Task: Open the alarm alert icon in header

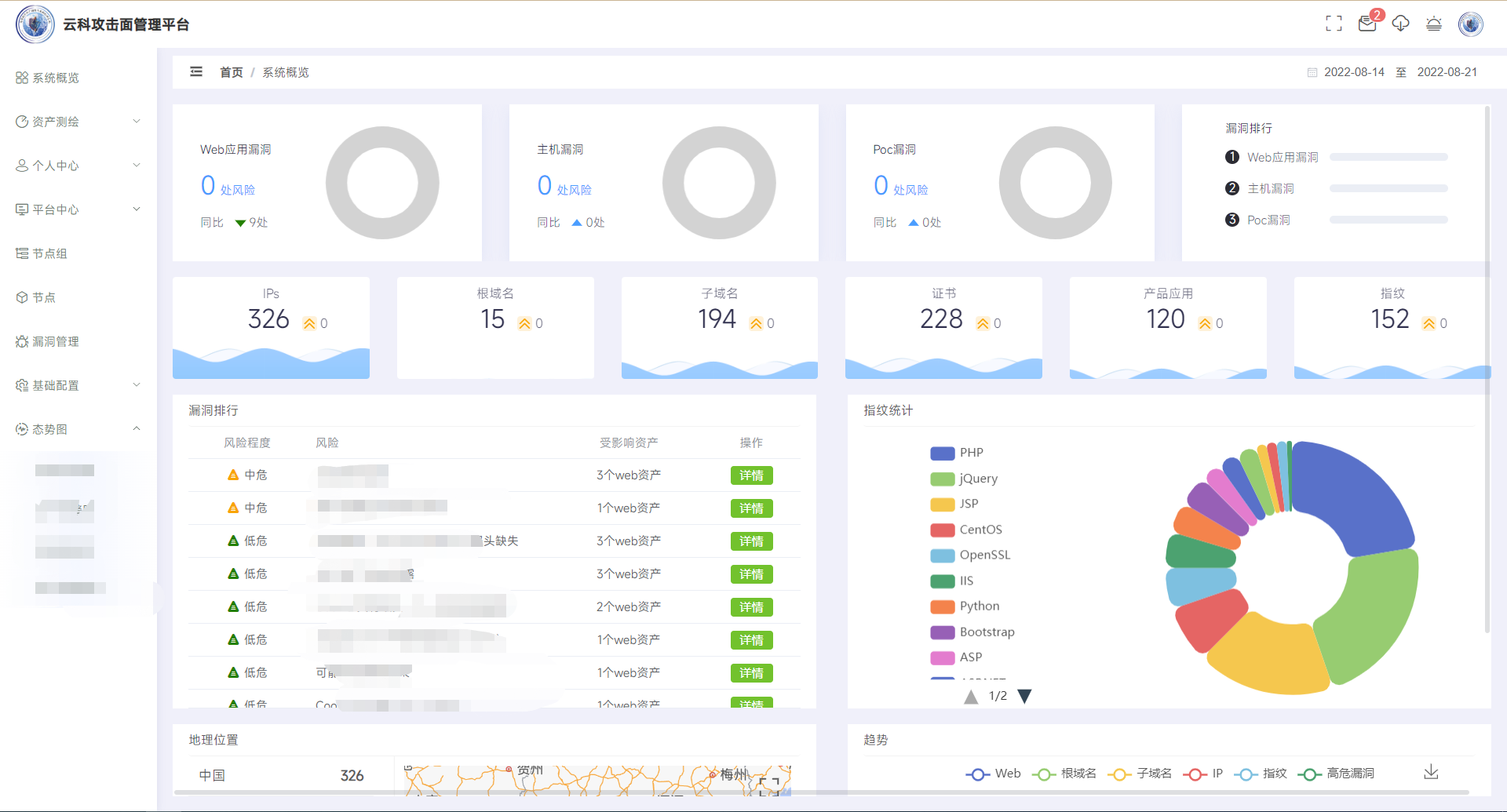Action: [1434, 24]
